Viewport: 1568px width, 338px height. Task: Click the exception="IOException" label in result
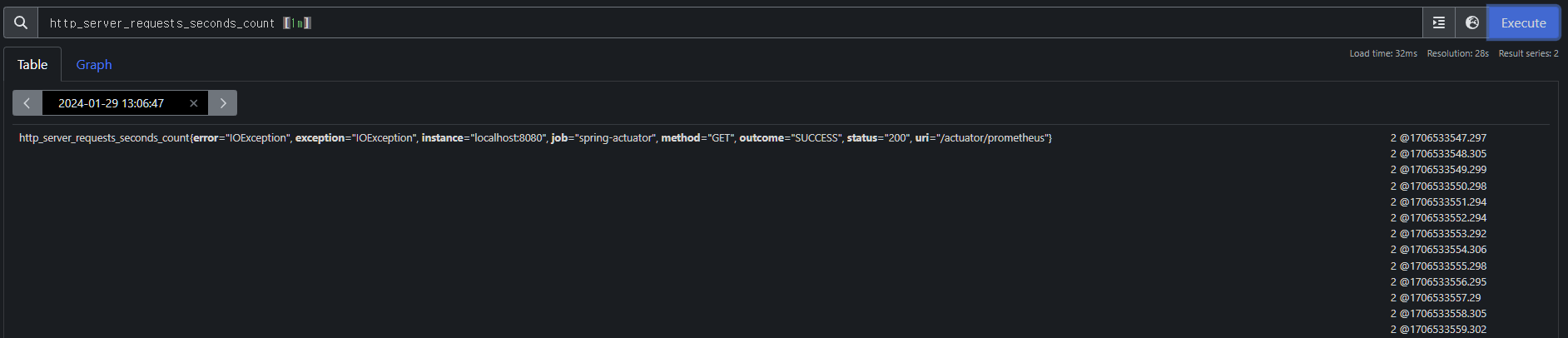pyautogui.click(x=355, y=138)
